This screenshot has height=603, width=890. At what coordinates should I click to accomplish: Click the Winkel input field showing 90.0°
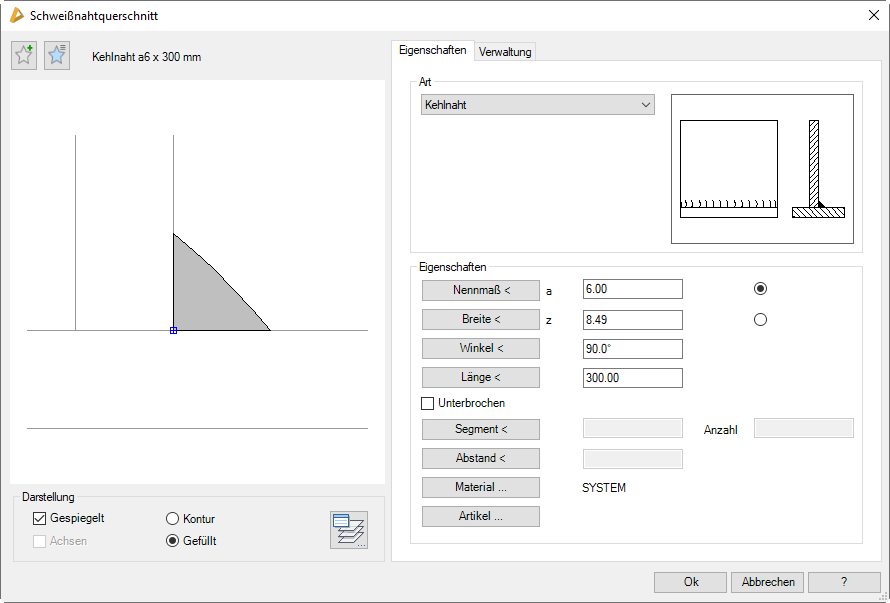632,349
